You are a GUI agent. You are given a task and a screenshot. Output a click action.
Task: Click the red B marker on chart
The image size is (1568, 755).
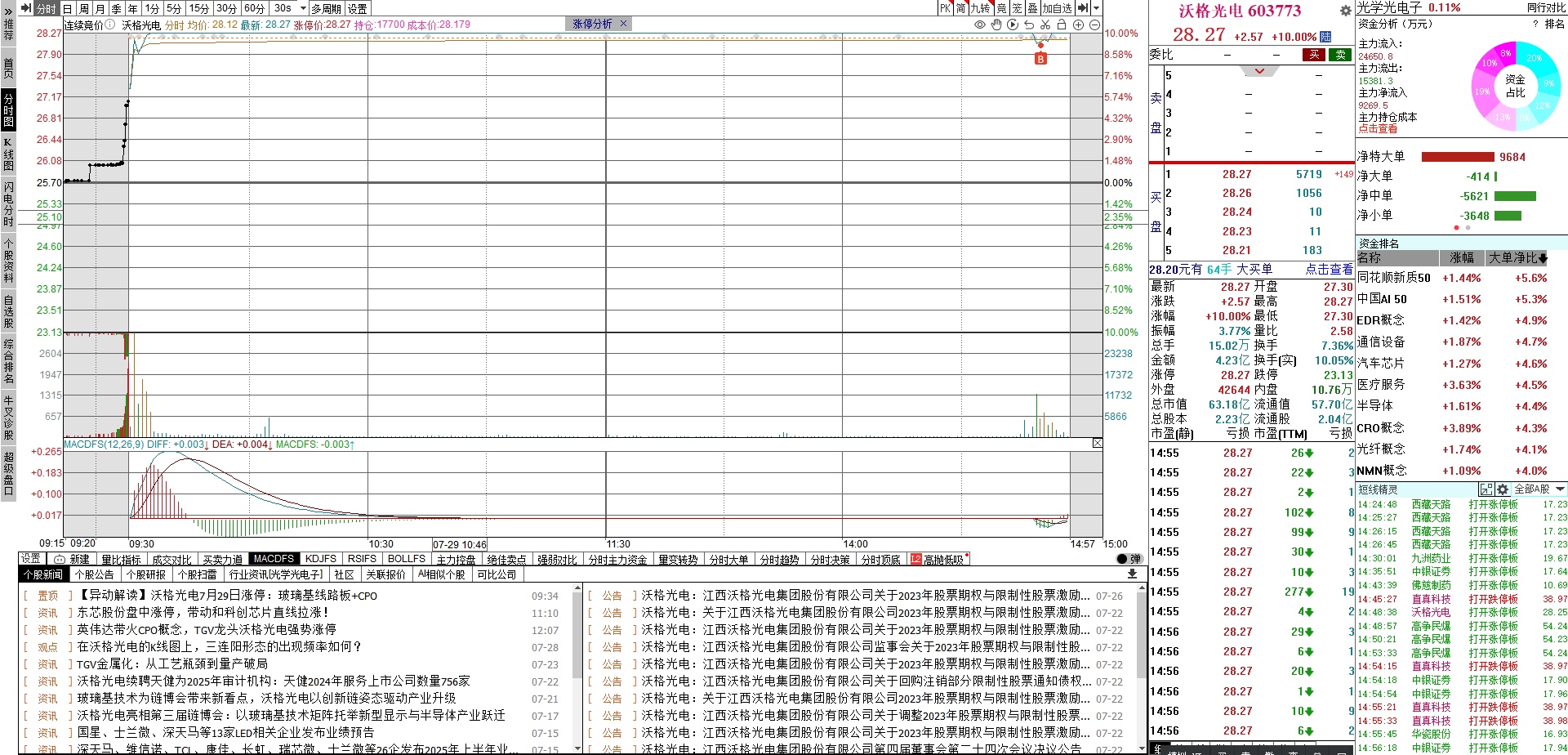click(1040, 59)
